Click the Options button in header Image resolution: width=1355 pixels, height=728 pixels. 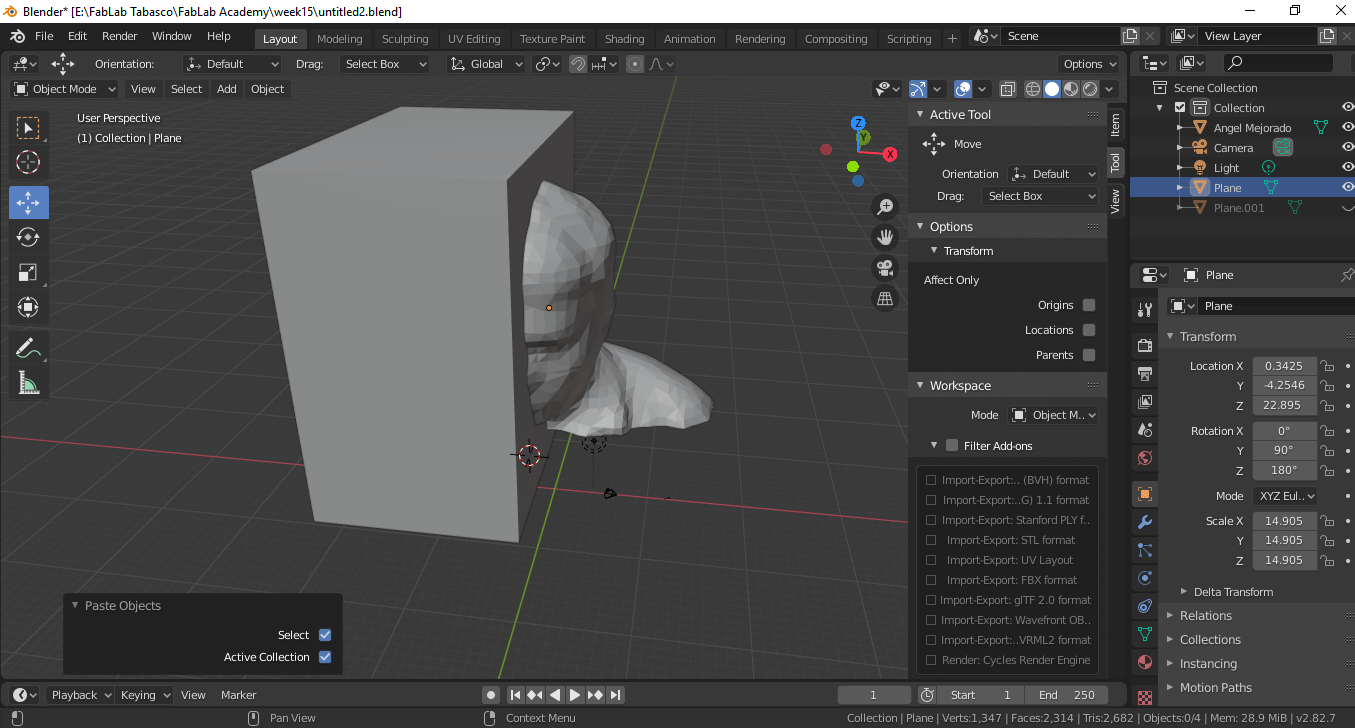pos(1089,64)
